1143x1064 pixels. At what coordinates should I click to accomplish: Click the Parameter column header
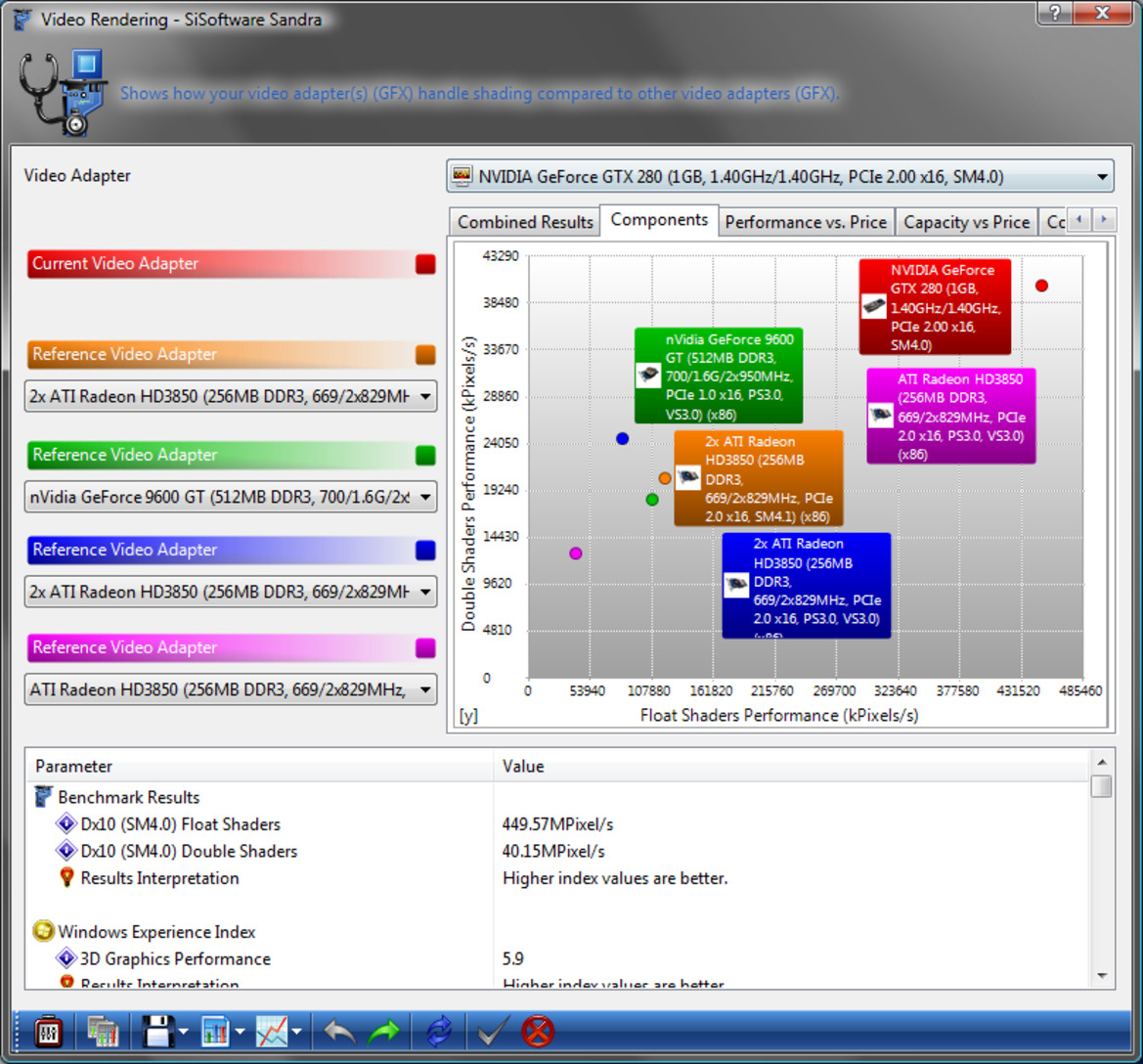pos(259,767)
